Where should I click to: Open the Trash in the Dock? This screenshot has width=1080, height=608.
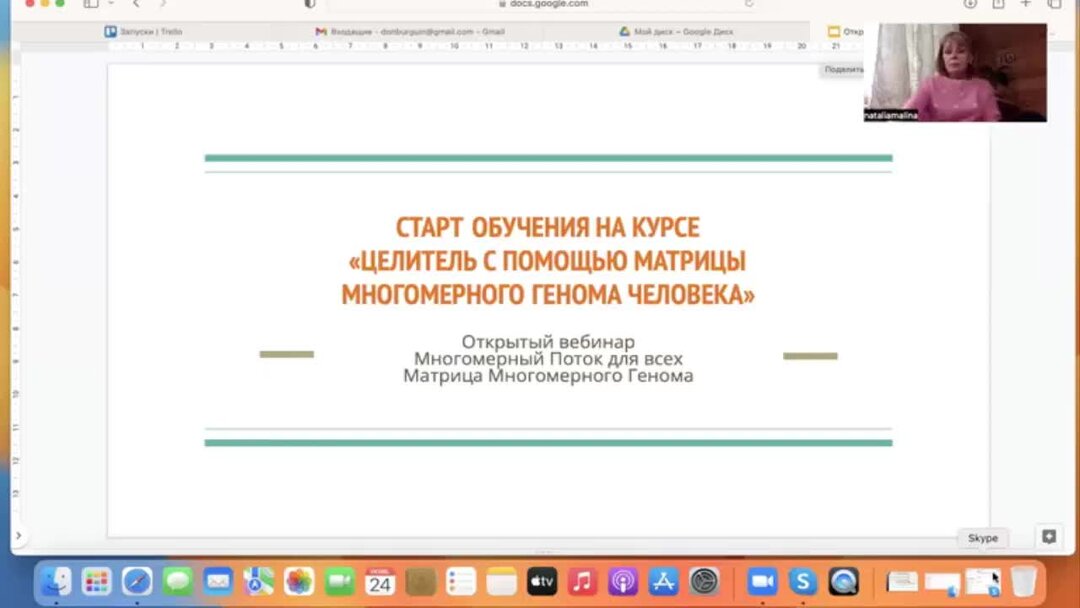(1021, 580)
